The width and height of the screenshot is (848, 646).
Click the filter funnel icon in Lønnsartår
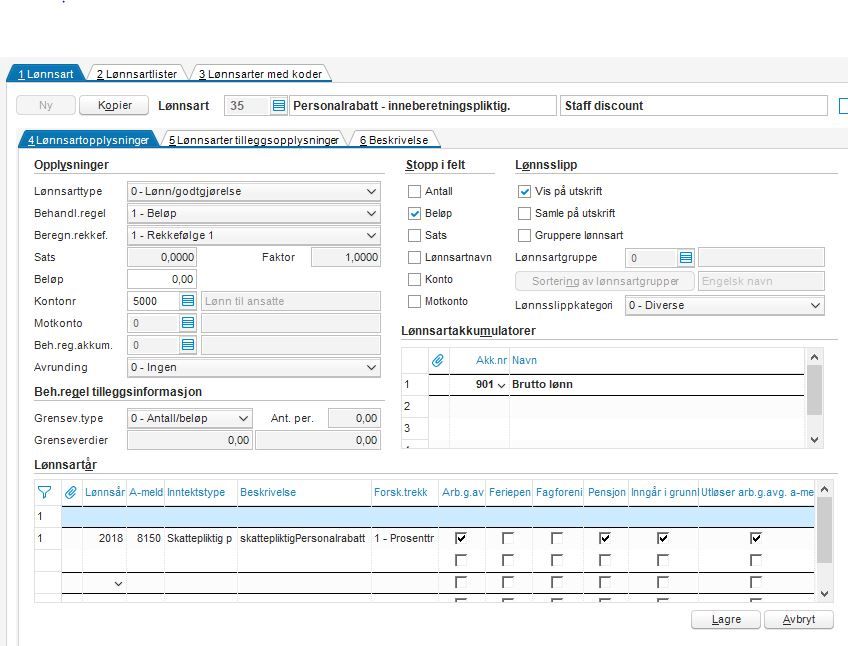[x=44, y=492]
